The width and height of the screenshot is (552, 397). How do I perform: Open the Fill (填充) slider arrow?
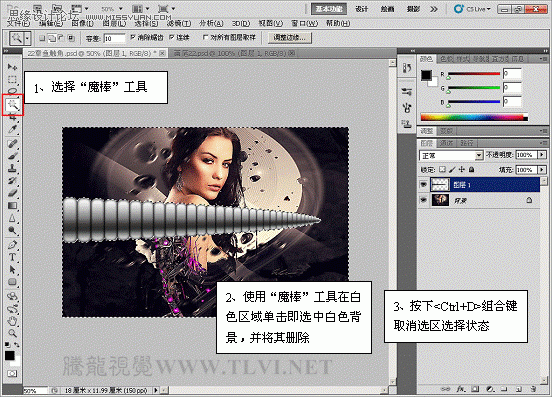click(542, 170)
